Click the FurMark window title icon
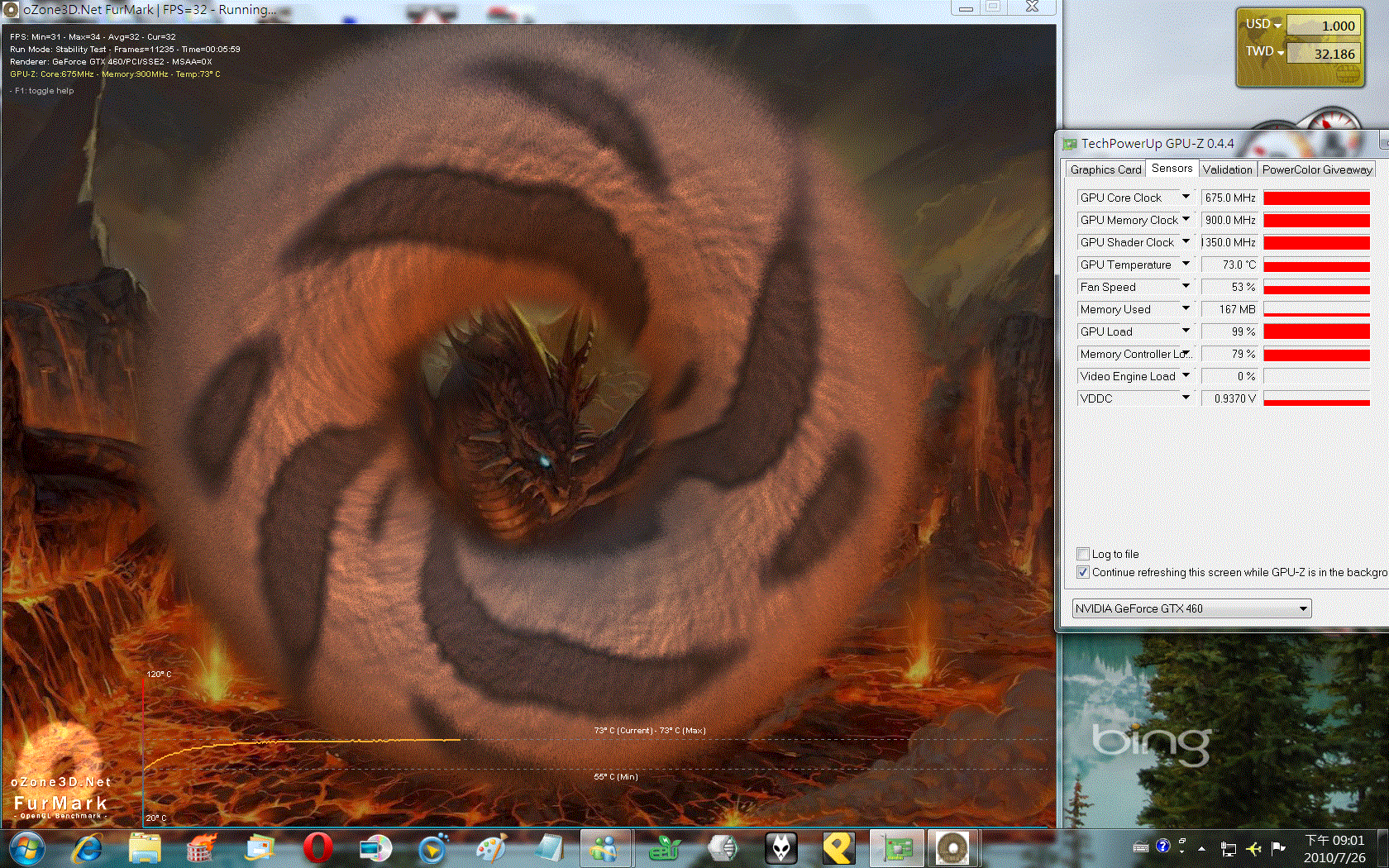Viewport: 1389px width, 868px height. [12, 10]
